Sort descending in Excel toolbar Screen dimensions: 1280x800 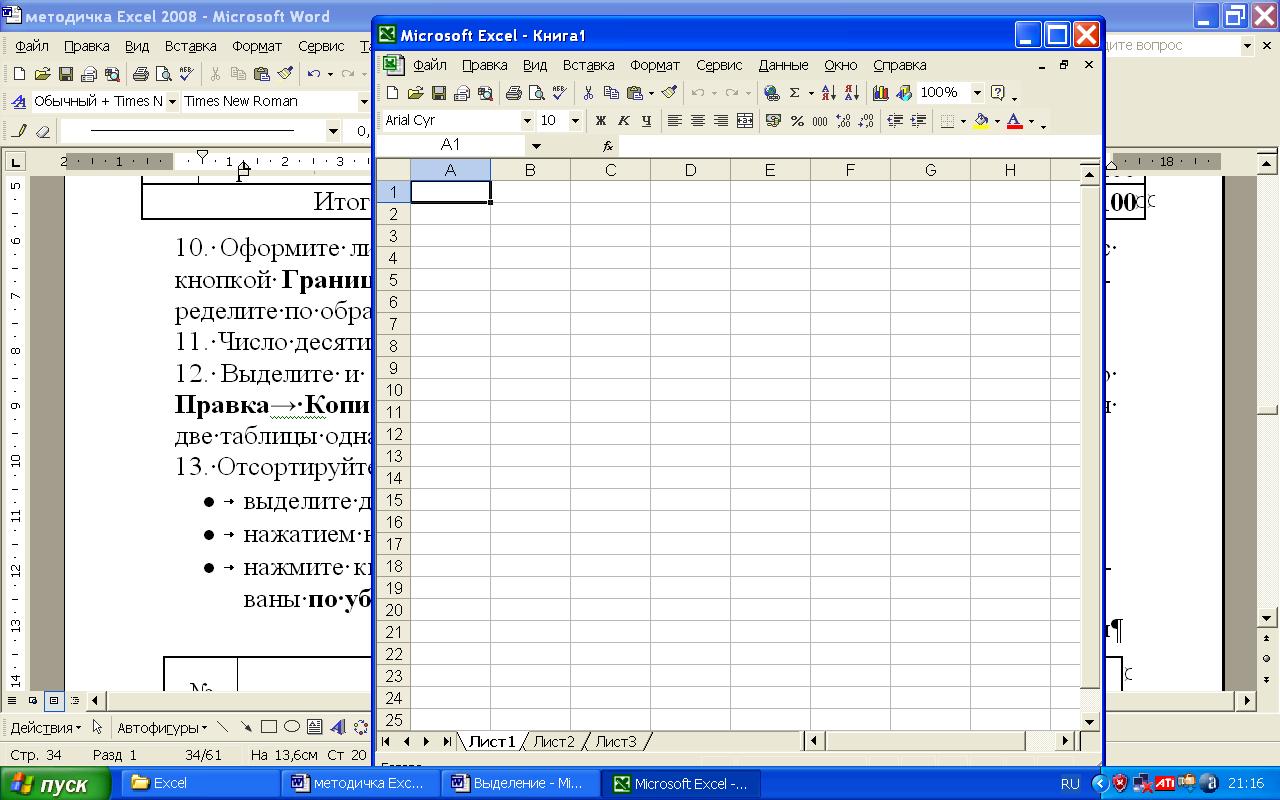pyautogui.click(x=851, y=93)
